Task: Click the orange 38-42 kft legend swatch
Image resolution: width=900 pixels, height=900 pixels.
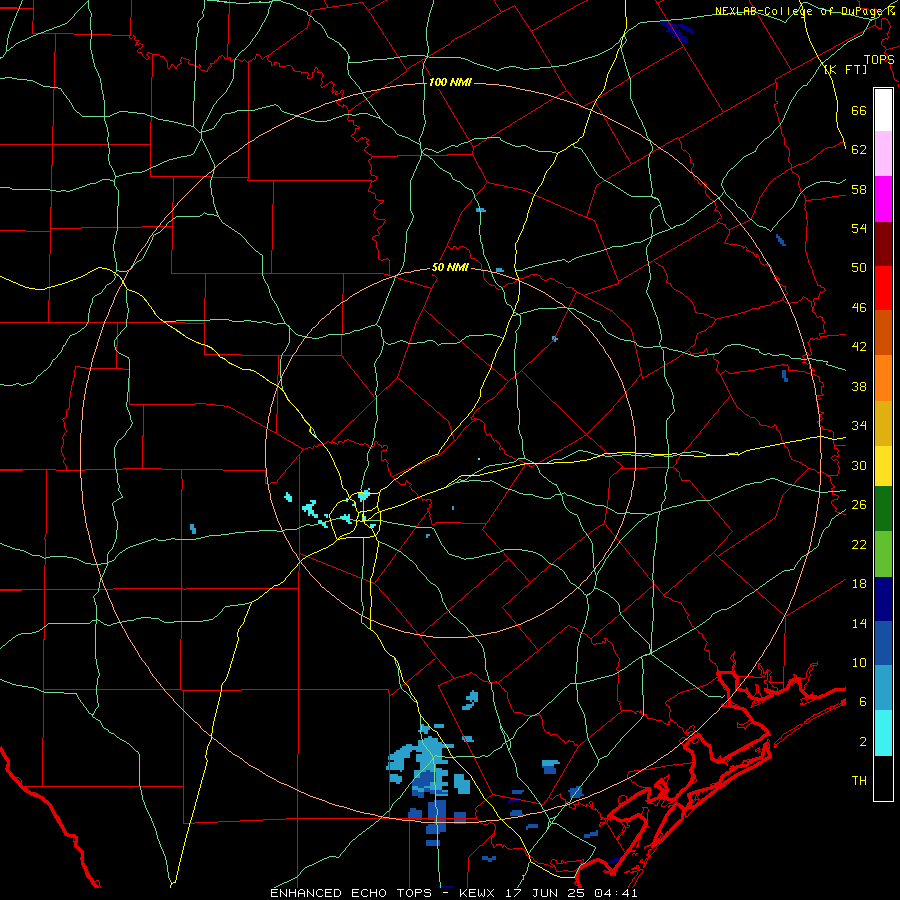Action: (x=883, y=378)
